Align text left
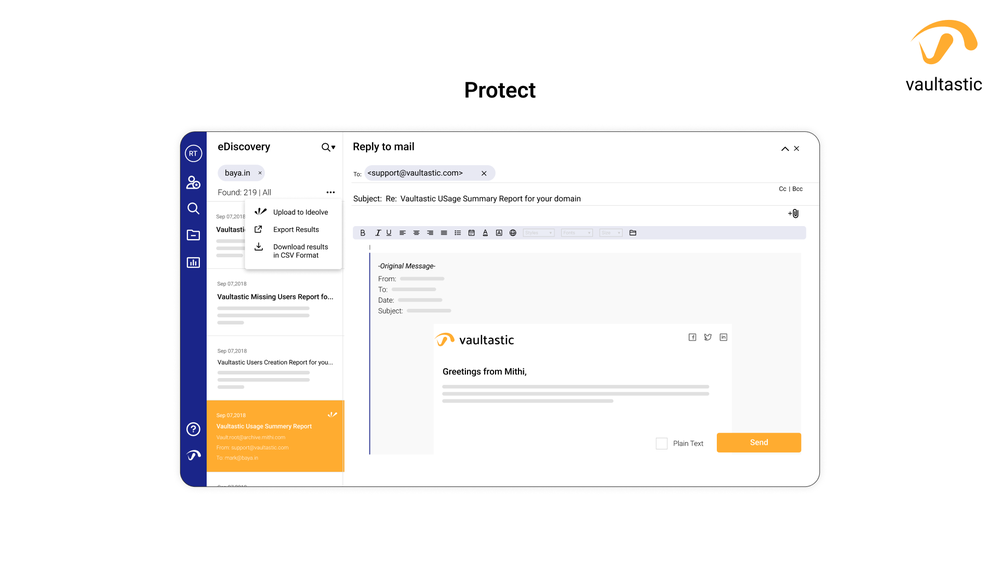 pos(402,233)
